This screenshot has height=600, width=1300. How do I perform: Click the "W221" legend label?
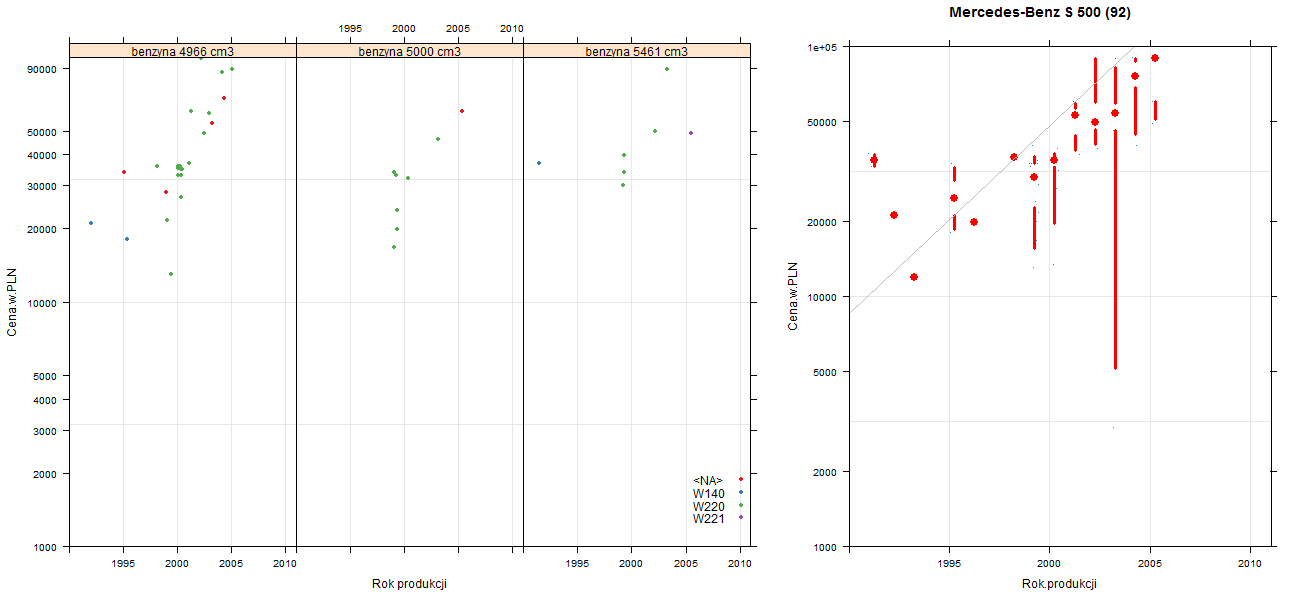(x=709, y=518)
